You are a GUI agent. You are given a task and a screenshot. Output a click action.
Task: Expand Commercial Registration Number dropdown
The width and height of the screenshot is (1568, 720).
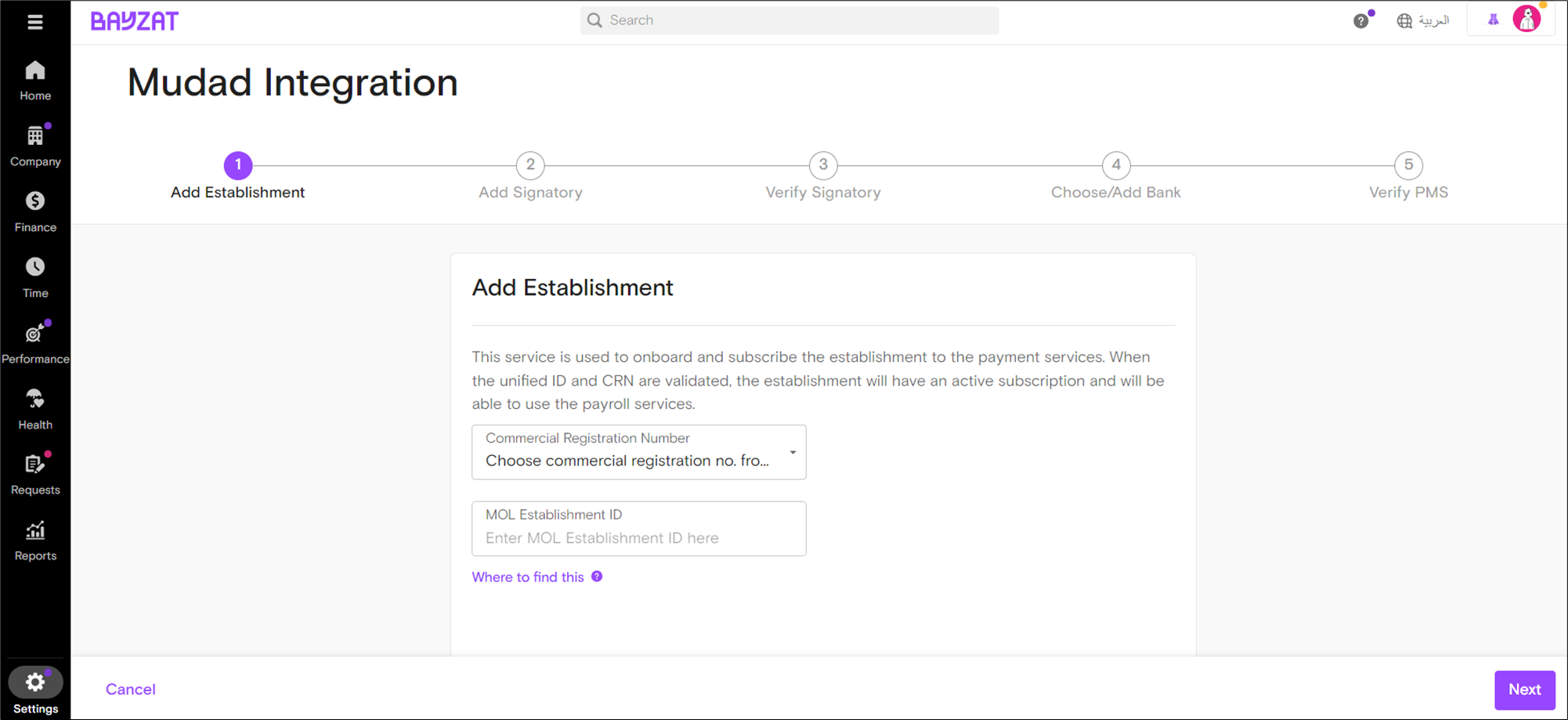(639, 452)
